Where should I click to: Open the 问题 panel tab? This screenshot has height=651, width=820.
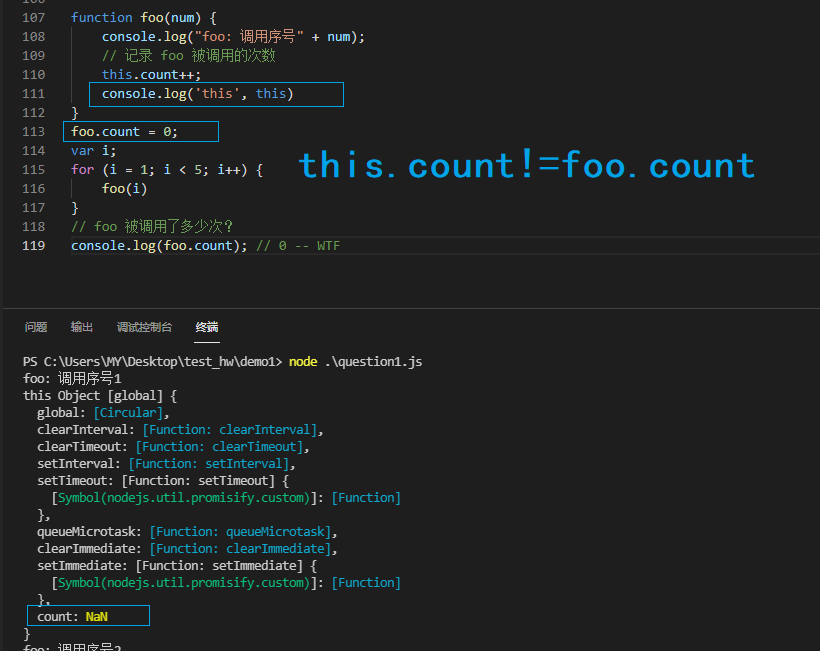[x=36, y=327]
